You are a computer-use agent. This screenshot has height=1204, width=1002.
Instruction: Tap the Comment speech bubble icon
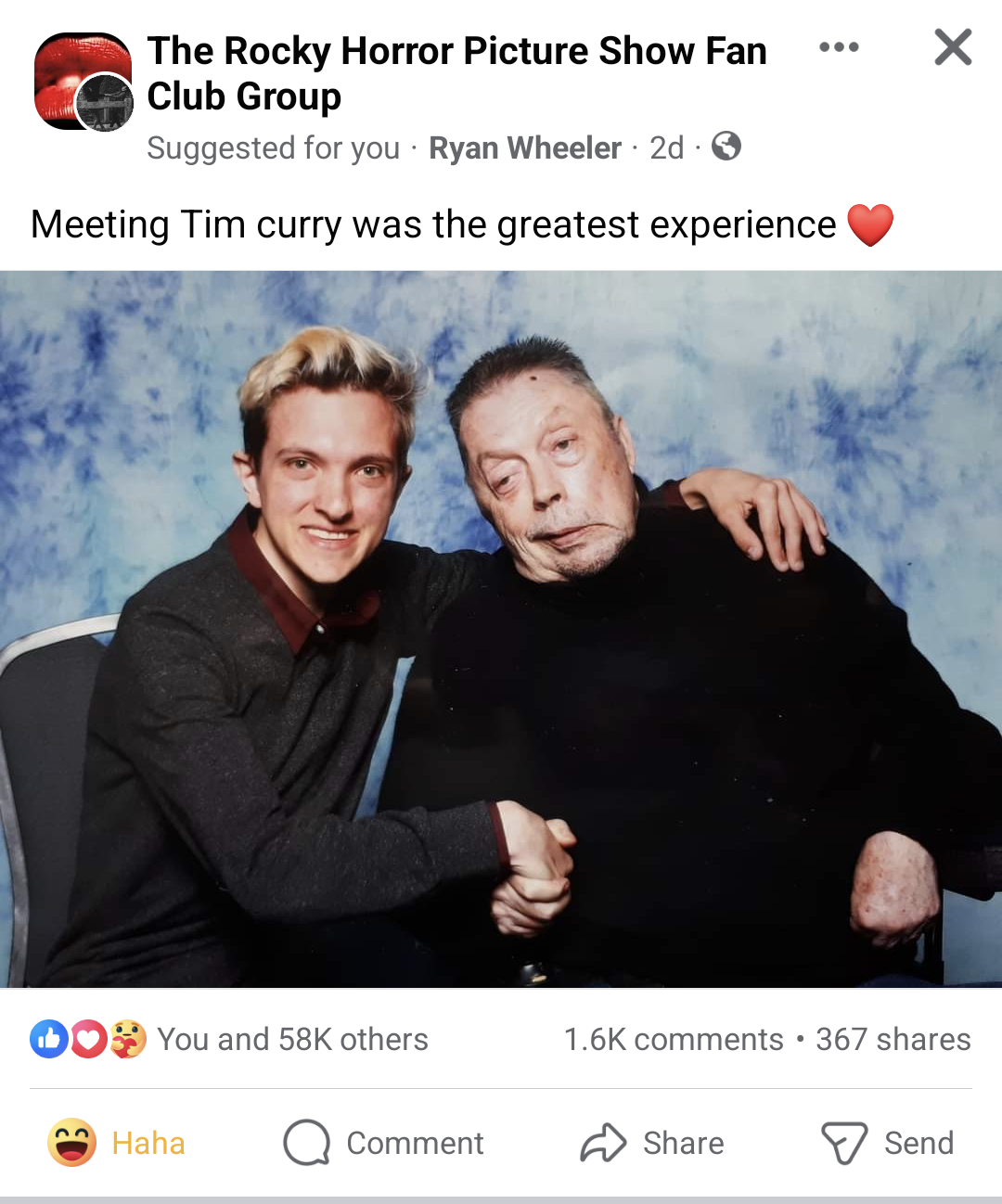point(307,1142)
